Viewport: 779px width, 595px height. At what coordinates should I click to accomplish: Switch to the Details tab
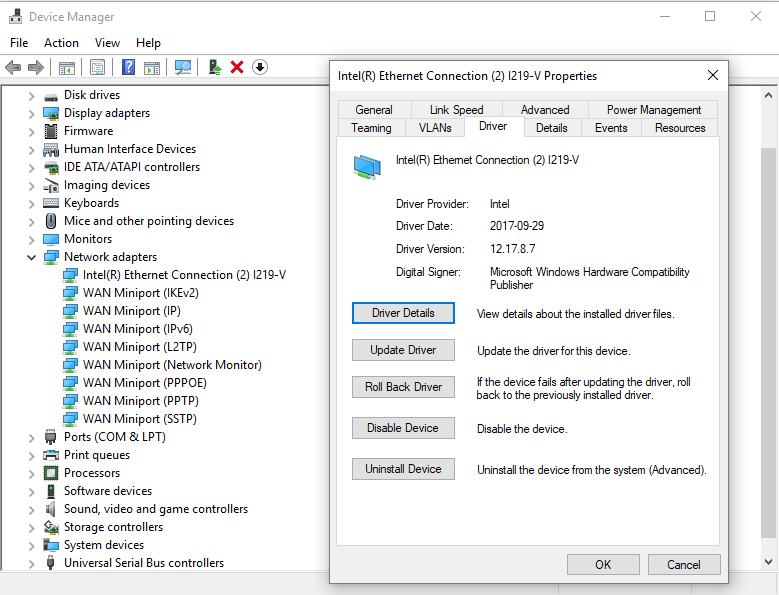551,128
